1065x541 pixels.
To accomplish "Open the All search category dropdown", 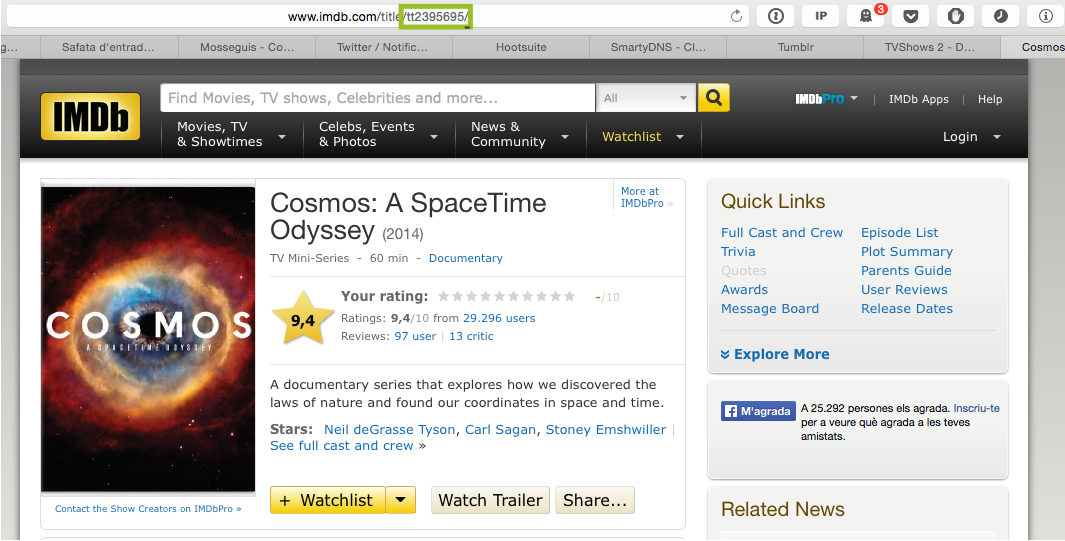I will [645, 98].
